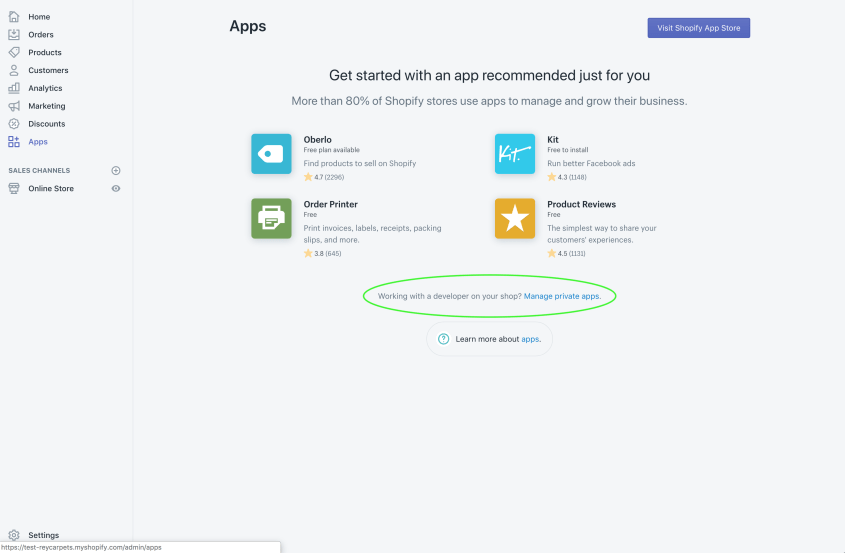The image size is (845, 553).
Task: Select the Order Printer app icon
Action: [x=271, y=218]
